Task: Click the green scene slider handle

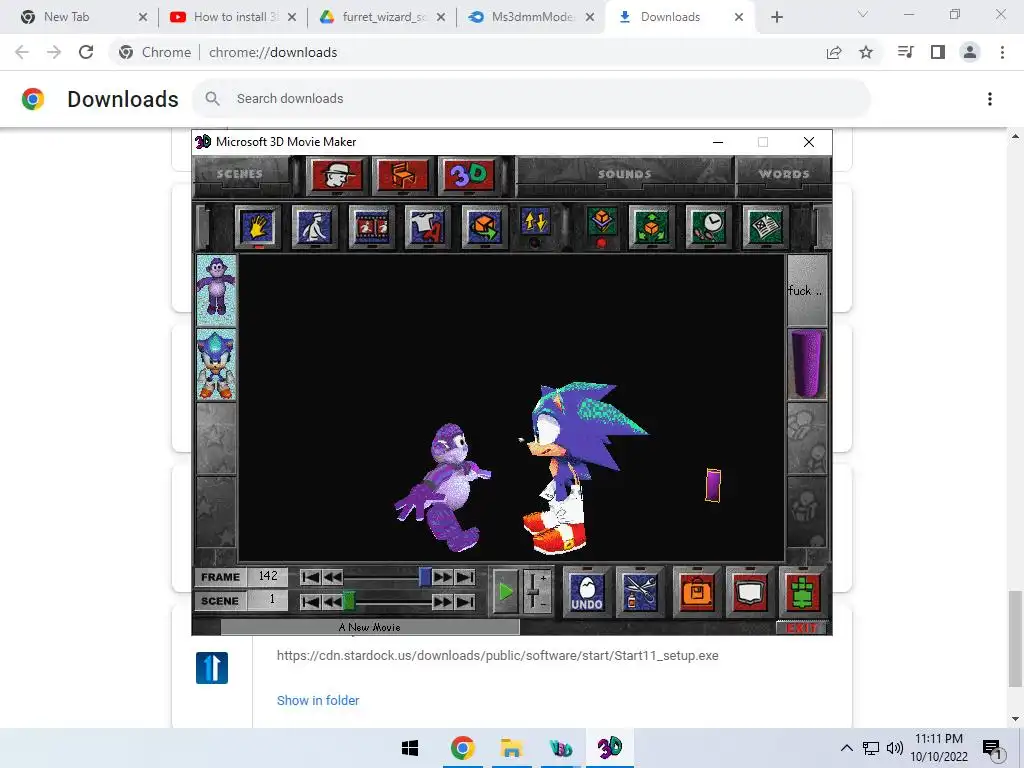Action: click(x=349, y=601)
